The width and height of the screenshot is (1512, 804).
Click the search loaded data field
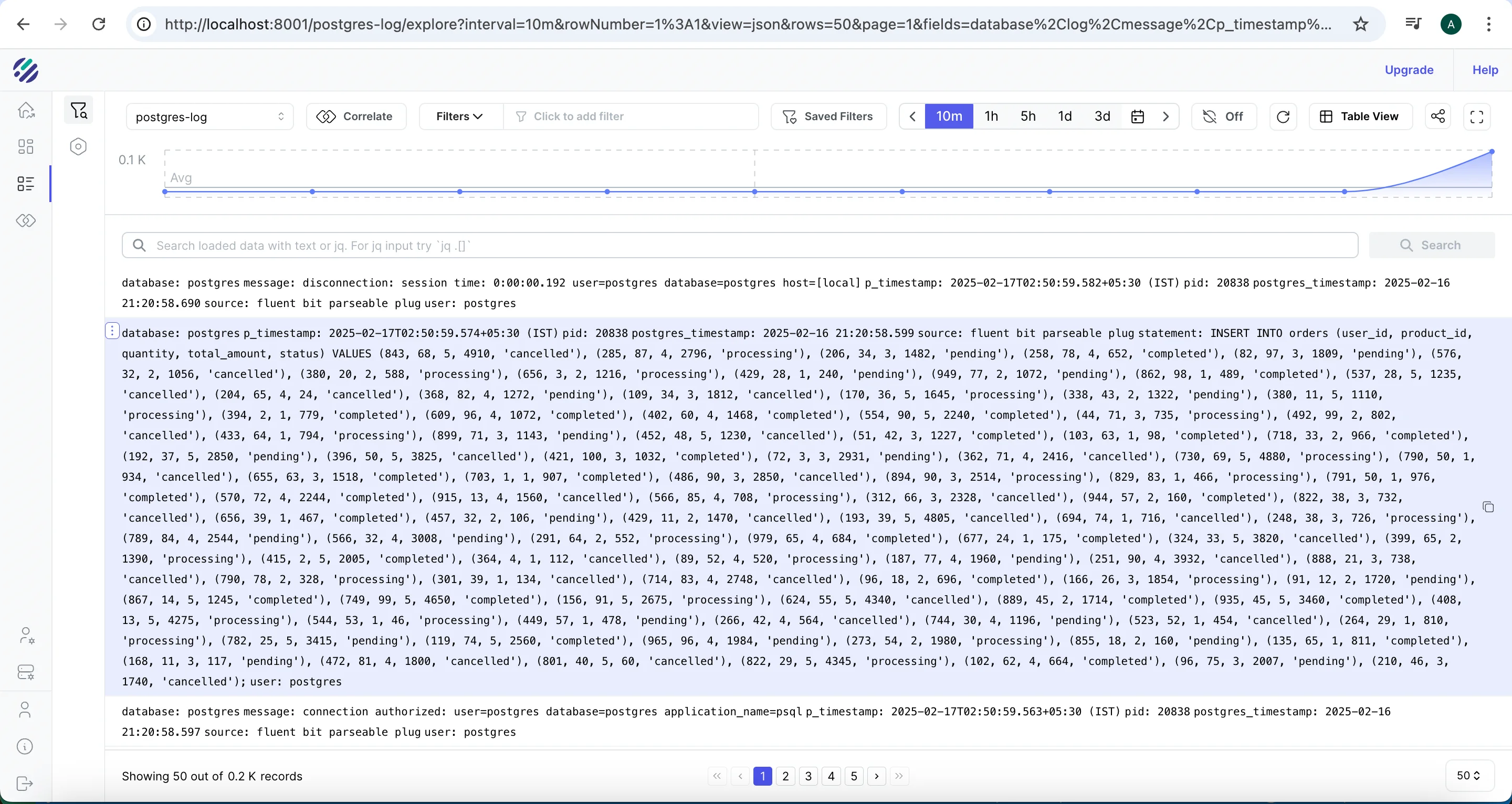tap(740, 245)
